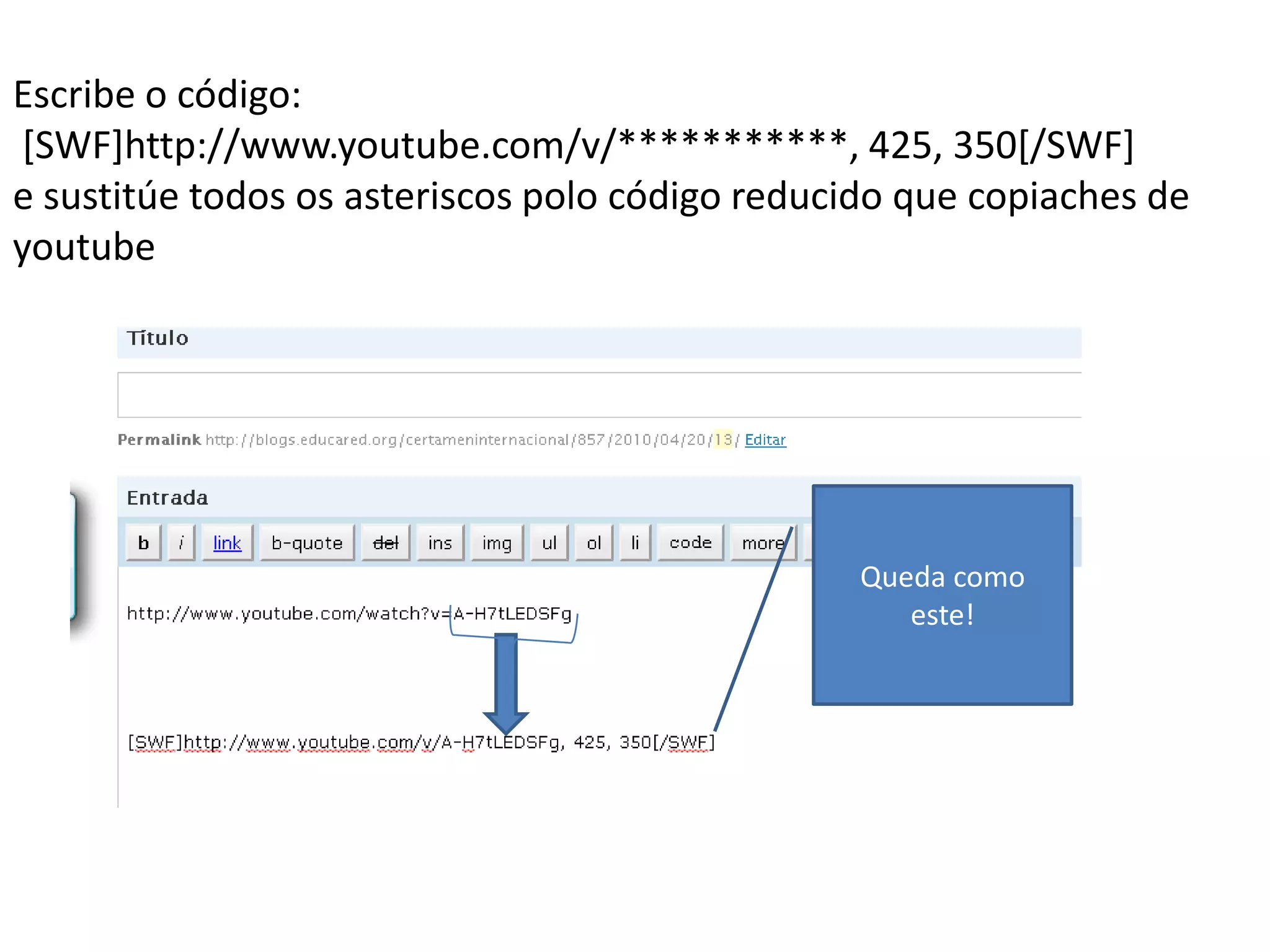The height and width of the screenshot is (952, 1270).
Task: Insert a blockquote with 'b-quote' button
Action: (x=307, y=543)
